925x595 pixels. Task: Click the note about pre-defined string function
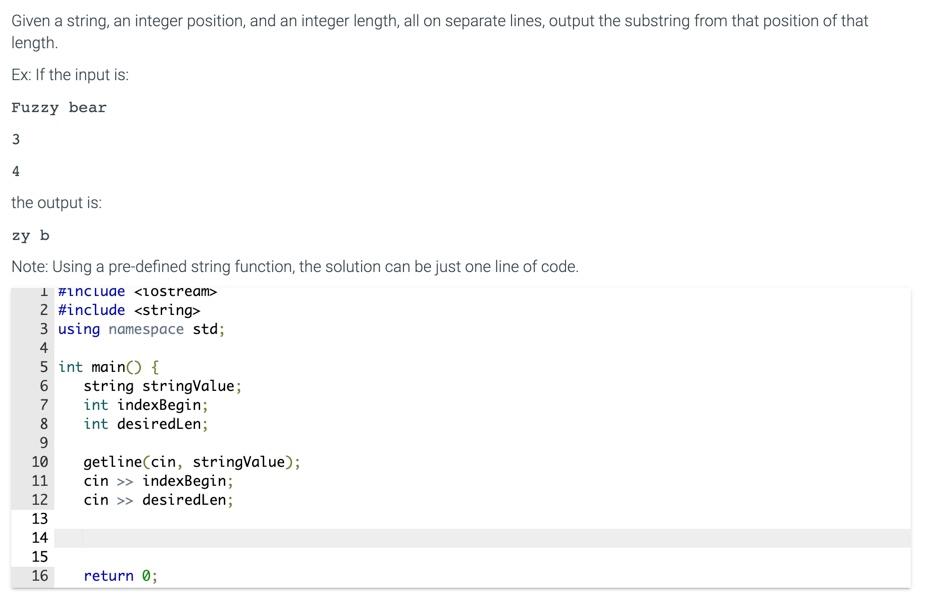coord(295,267)
